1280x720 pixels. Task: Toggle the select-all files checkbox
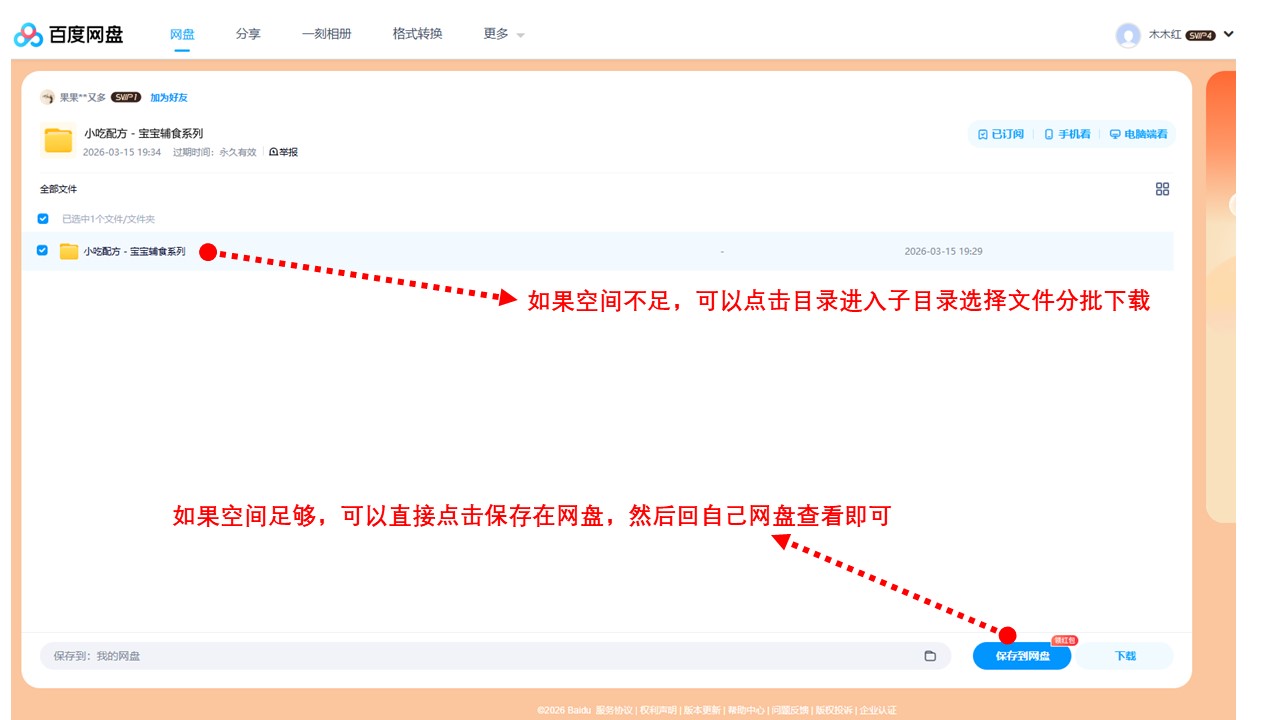coord(43,219)
